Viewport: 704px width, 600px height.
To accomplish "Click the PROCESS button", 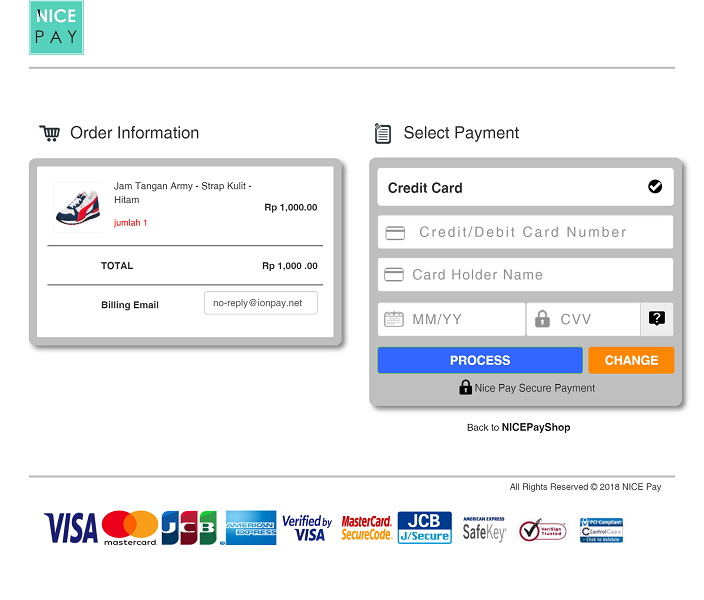I will (x=480, y=360).
